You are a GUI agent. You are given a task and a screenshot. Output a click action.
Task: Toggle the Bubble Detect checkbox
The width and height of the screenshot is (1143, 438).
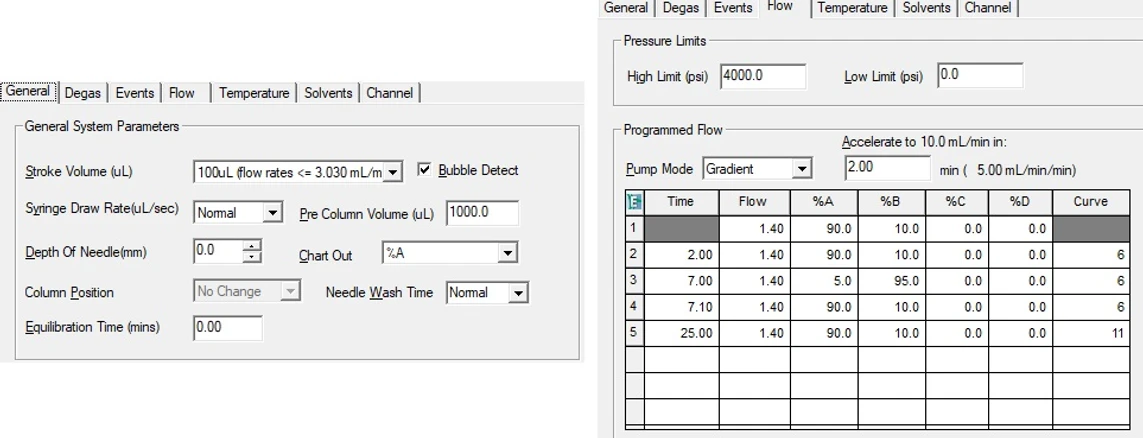click(424, 170)
